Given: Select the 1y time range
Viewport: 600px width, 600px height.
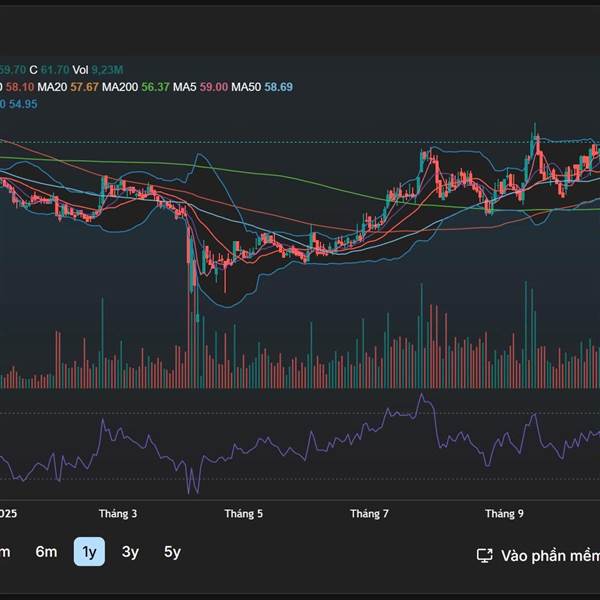Looking at the screenshot, I should click(x=89, y=552).
